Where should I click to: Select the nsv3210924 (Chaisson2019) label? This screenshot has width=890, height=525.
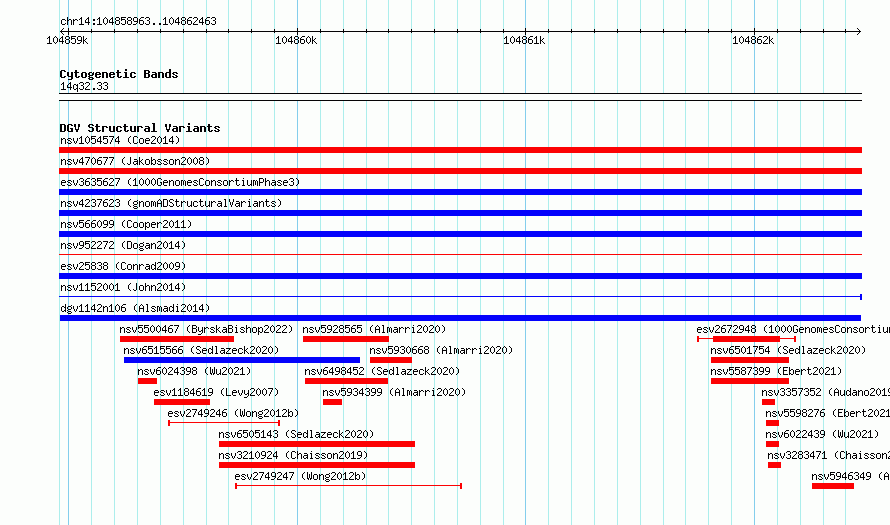[293, 455]
